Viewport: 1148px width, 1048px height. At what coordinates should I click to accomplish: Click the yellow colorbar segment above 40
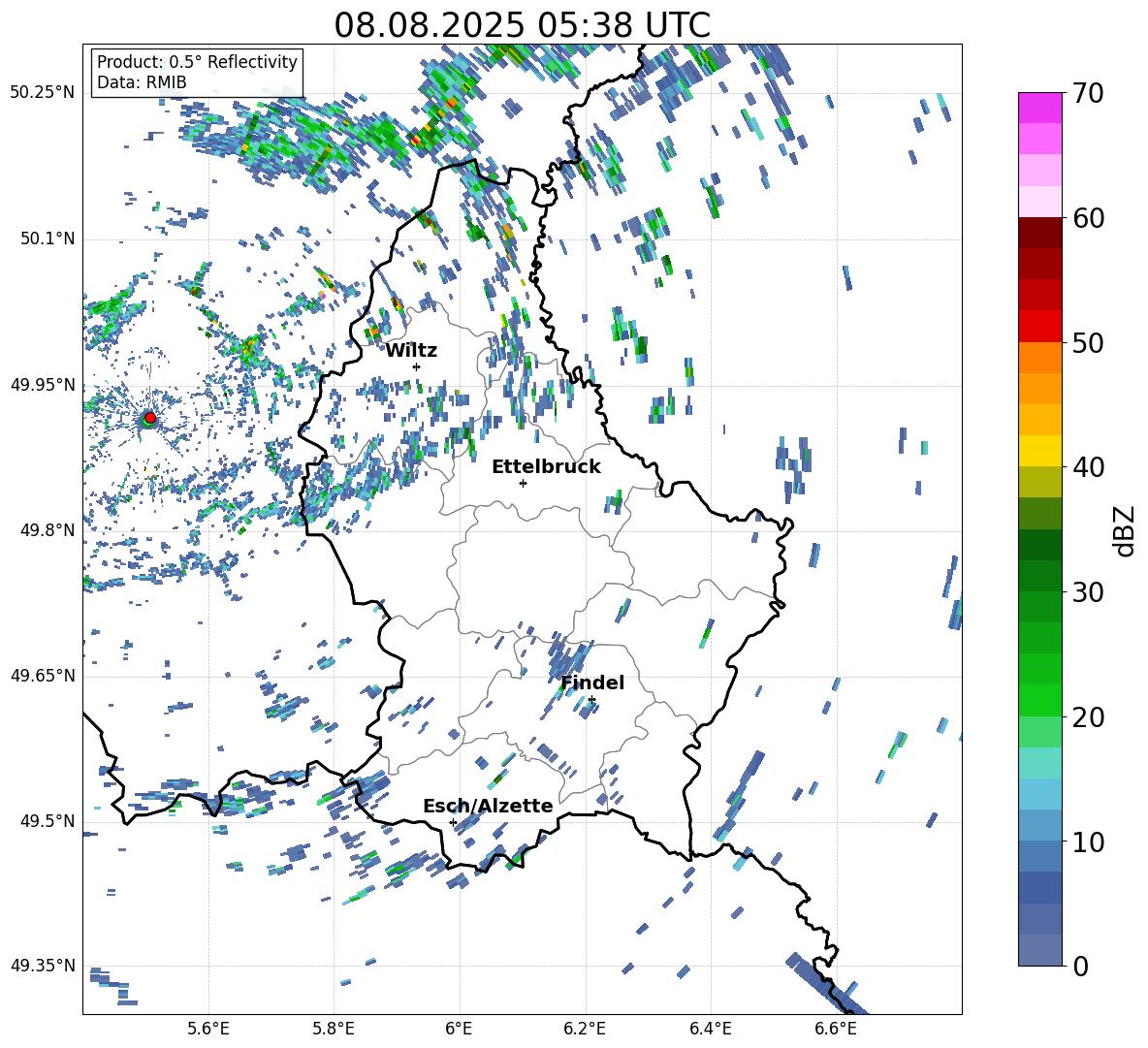point(1040,451)
